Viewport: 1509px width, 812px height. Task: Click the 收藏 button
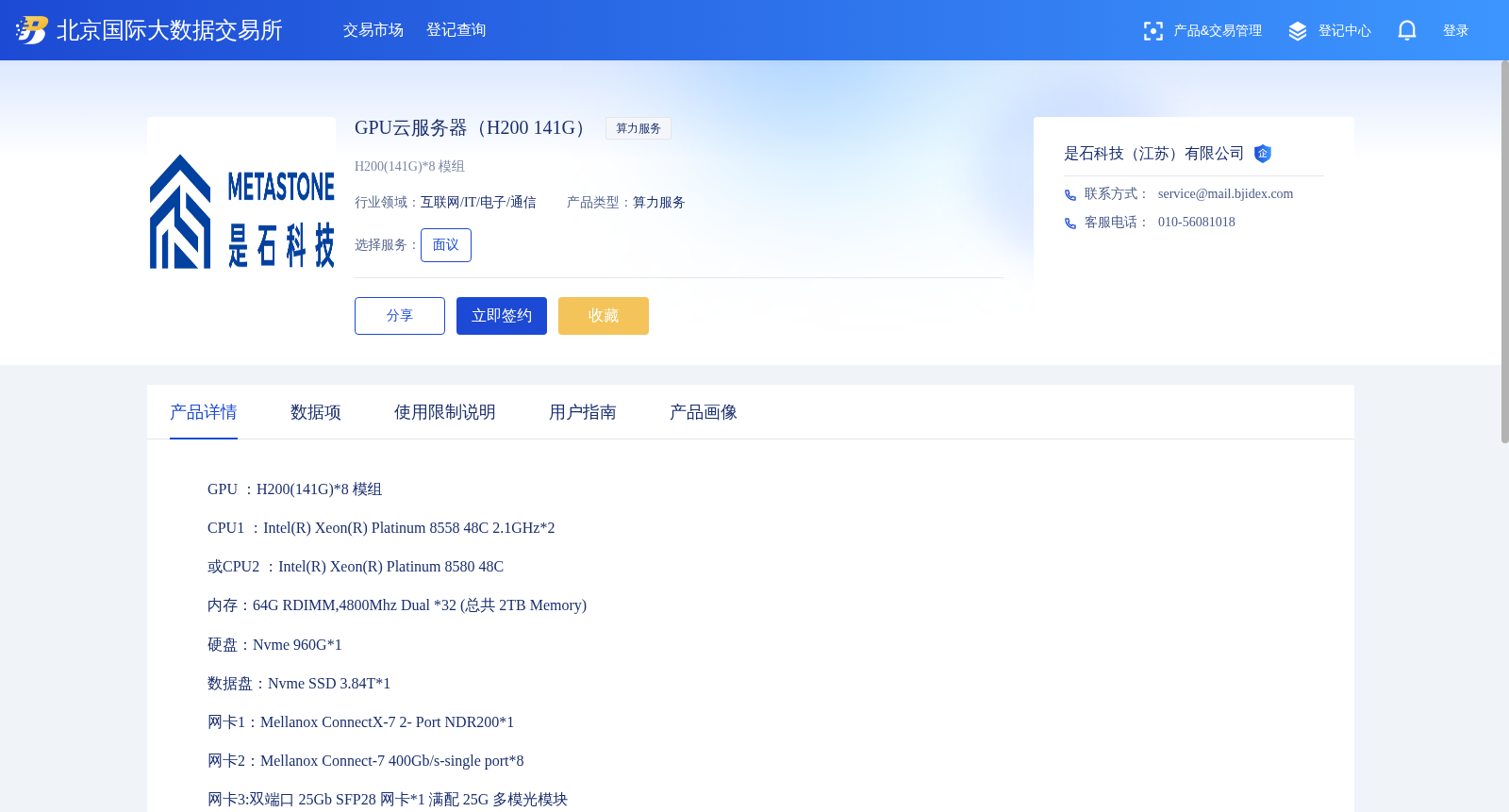point(604,316)
